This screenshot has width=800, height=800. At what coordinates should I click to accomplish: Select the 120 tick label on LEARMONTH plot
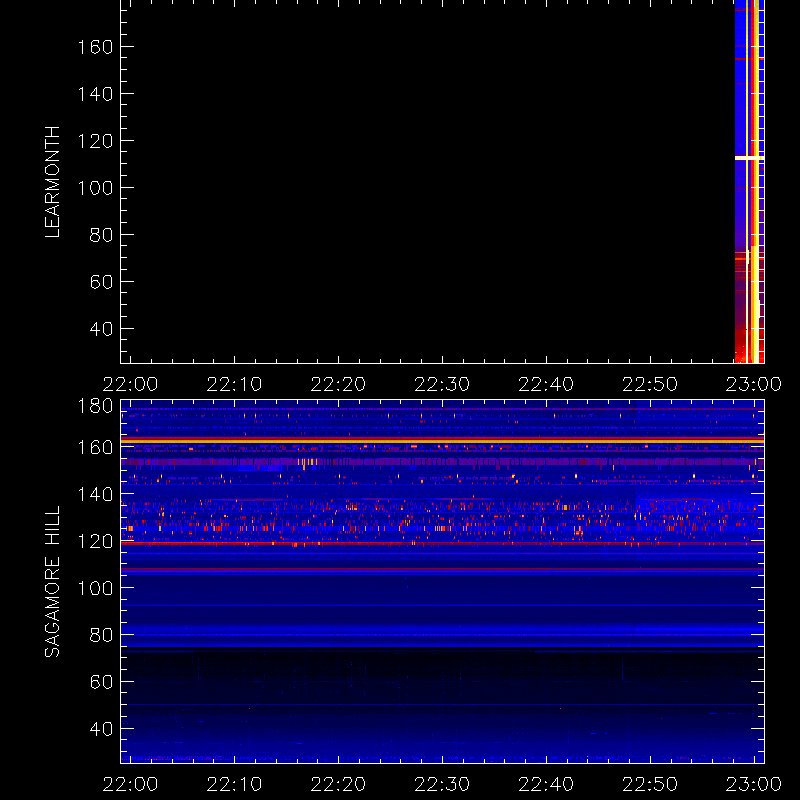pos(95,141)
